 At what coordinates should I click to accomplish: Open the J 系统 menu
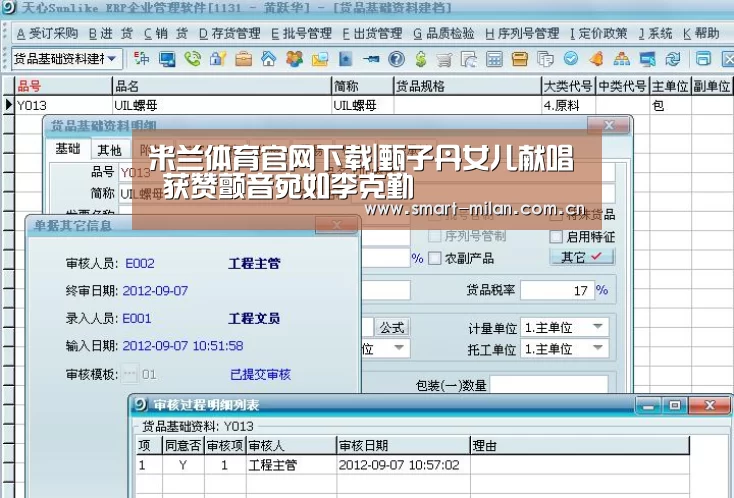click(656, 34)
